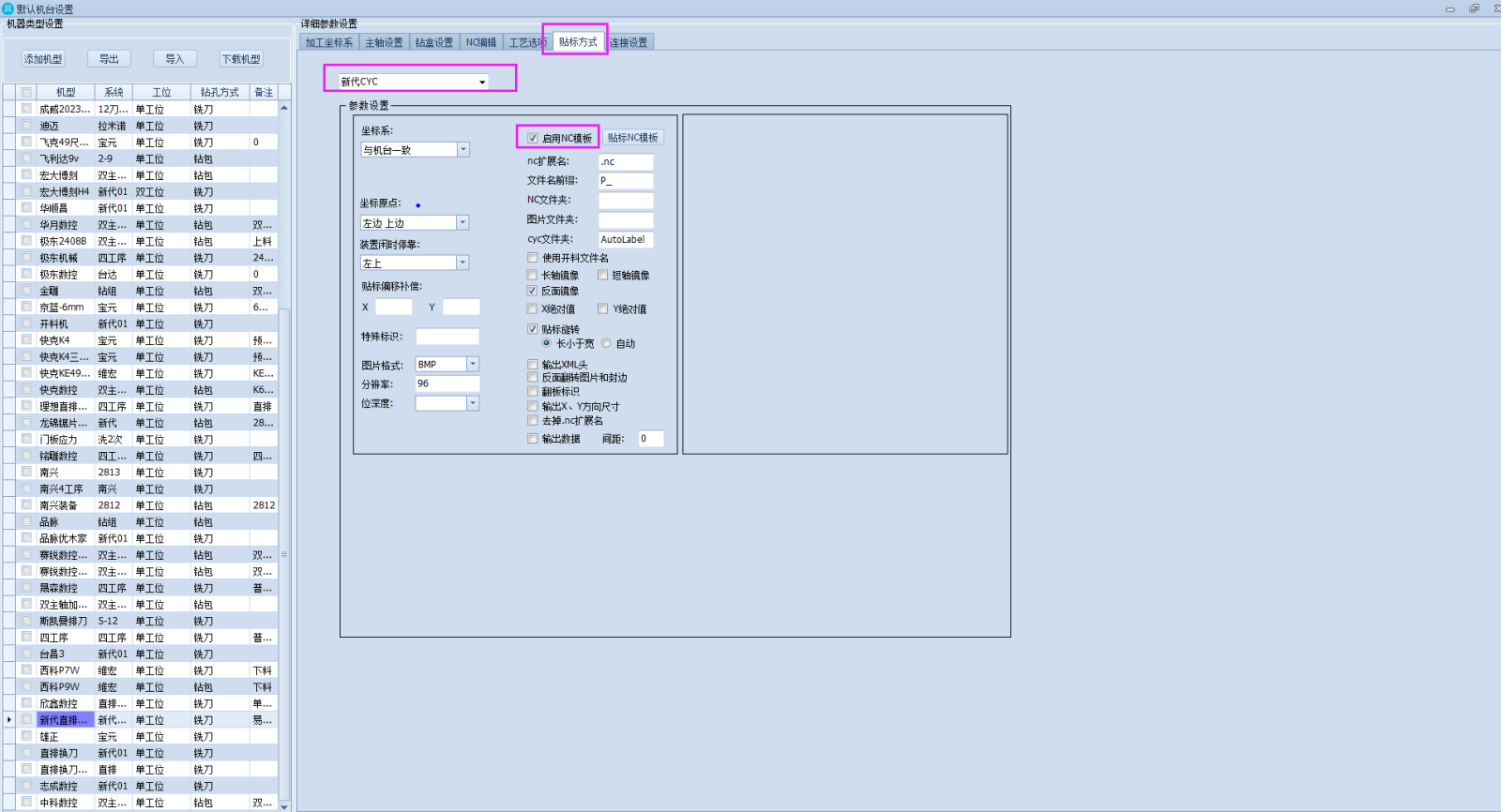Click the 导出 button
Viewport: 1501px width, 812px height.
(x=109, y=59)
